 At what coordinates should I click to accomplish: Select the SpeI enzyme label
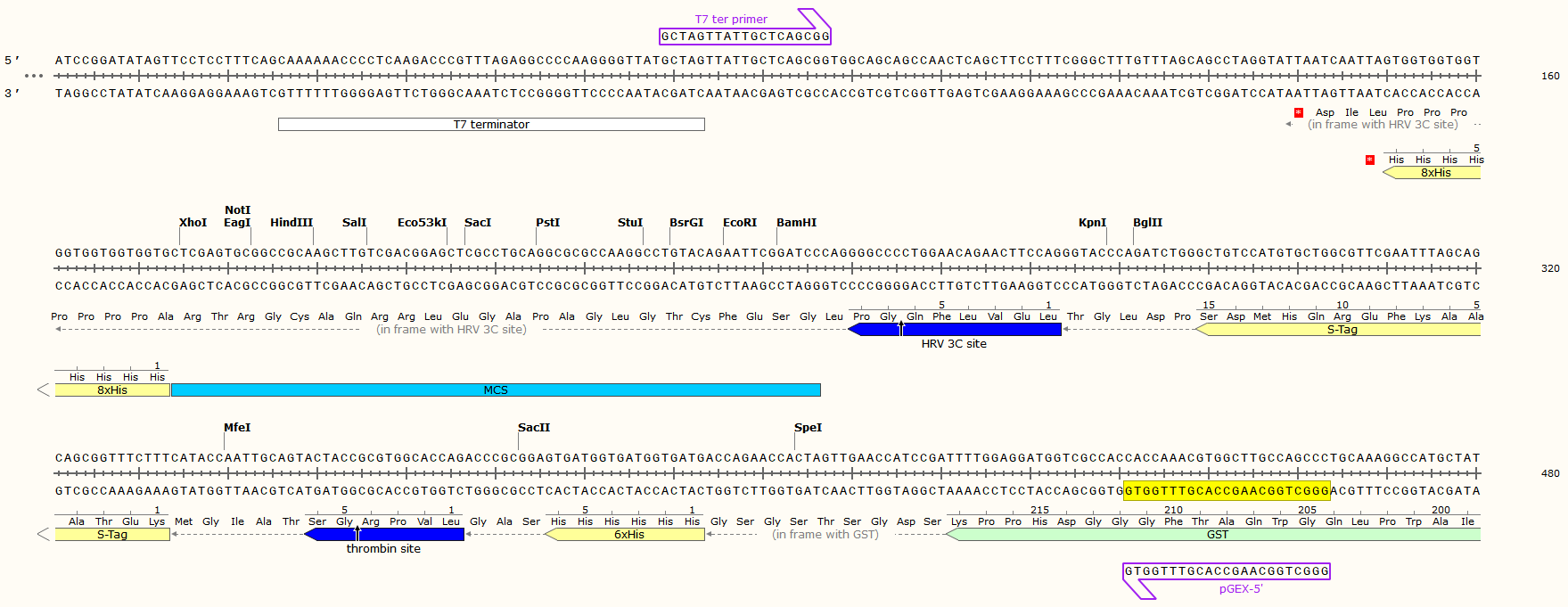[x=808, y=428]
